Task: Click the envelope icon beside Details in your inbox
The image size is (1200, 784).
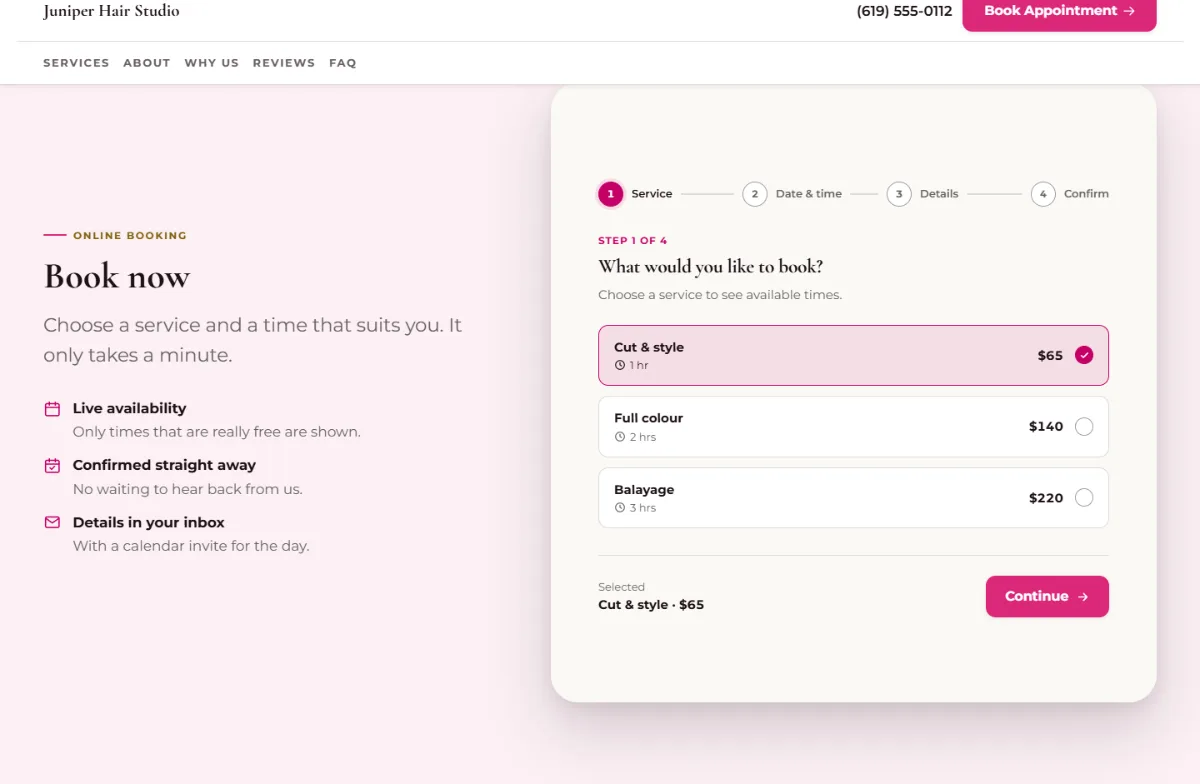Action: (52, 522)
